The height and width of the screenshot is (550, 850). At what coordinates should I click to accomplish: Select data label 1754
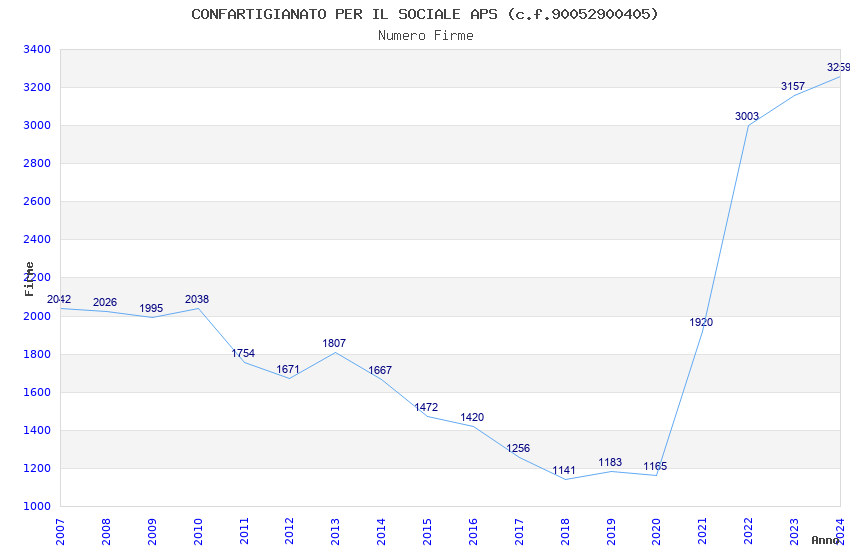[x=243, y=353]
